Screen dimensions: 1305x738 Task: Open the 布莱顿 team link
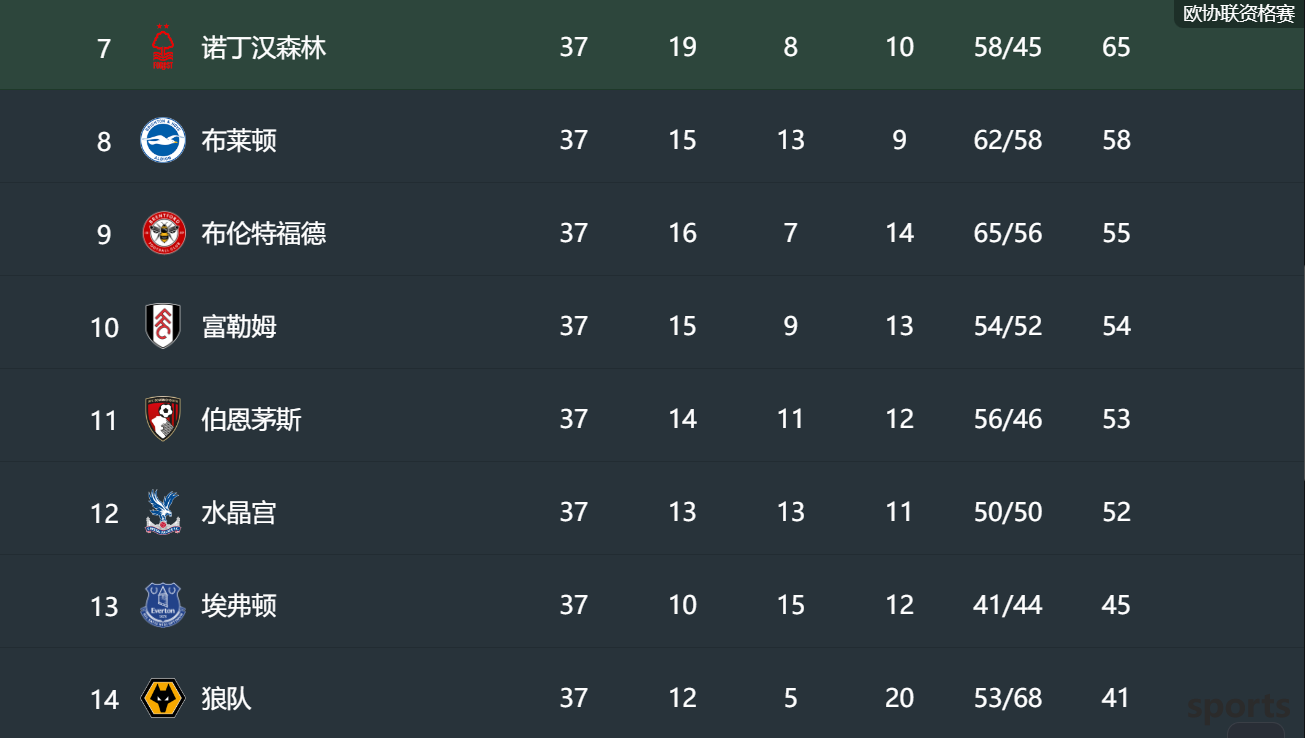tap(239, 140)
